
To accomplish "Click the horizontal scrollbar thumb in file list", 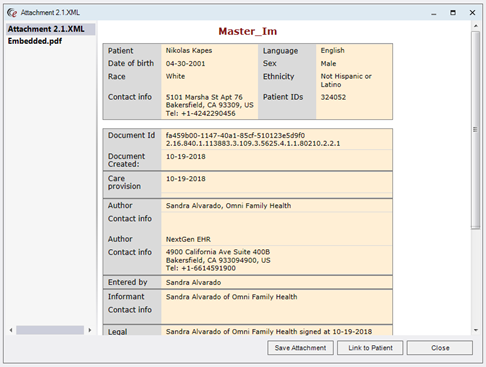I will point(50,330).
